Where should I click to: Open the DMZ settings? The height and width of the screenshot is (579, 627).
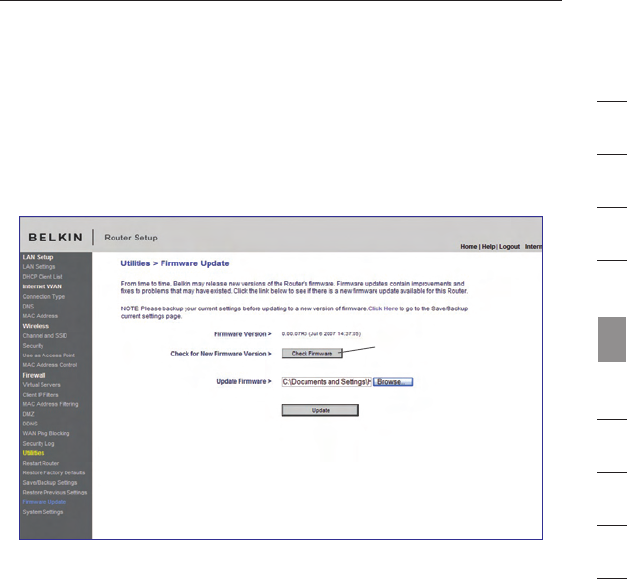28,414
